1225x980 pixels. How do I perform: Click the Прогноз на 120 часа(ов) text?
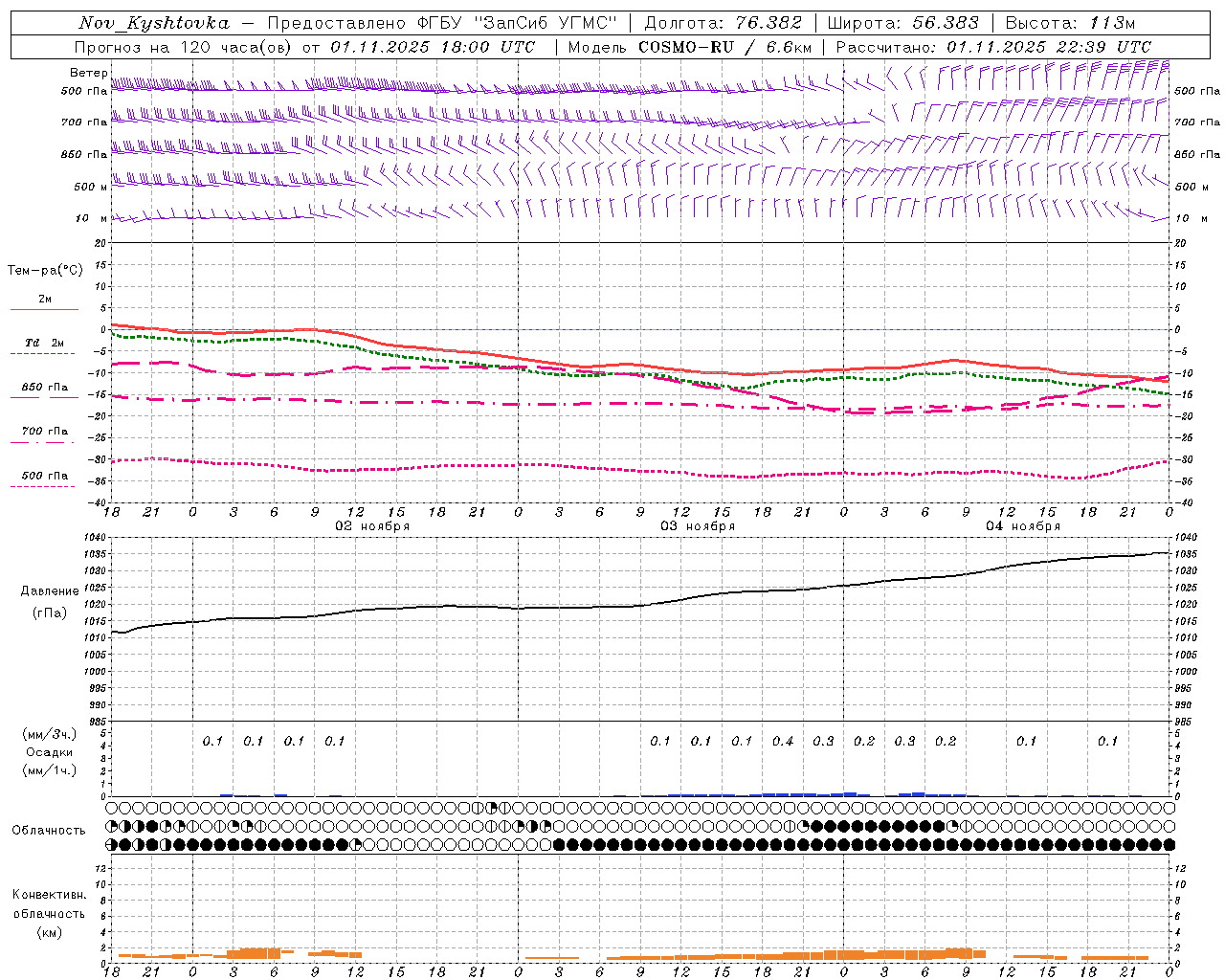tap(184, 47)
